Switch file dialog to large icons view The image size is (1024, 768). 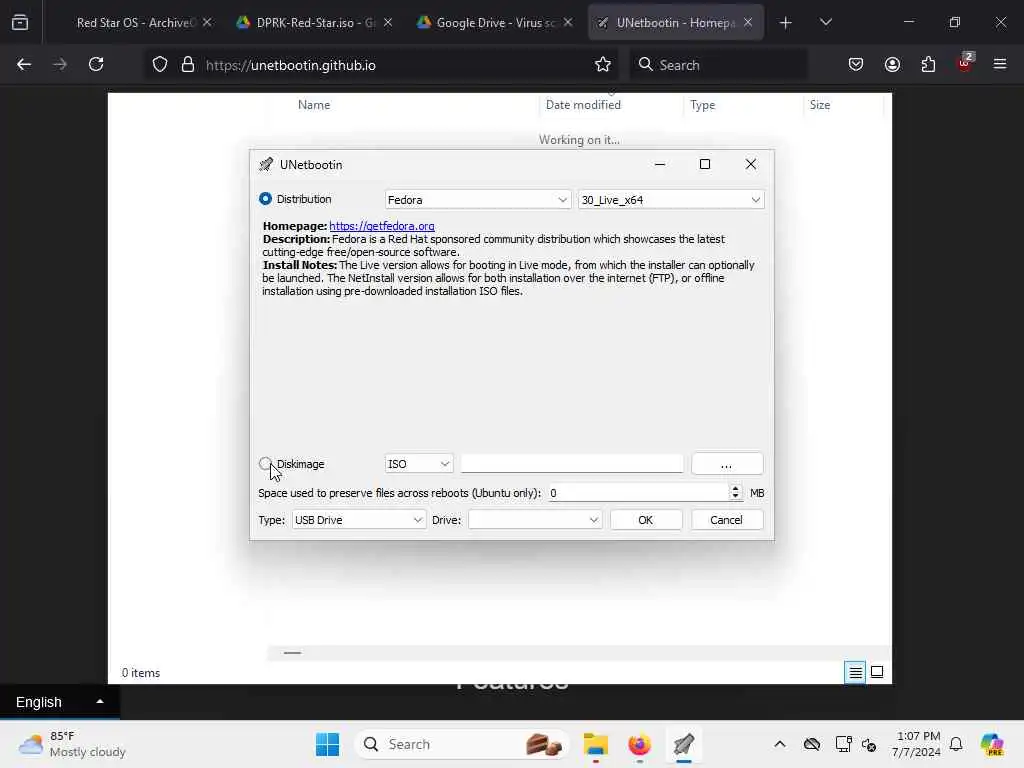point(877,672)
